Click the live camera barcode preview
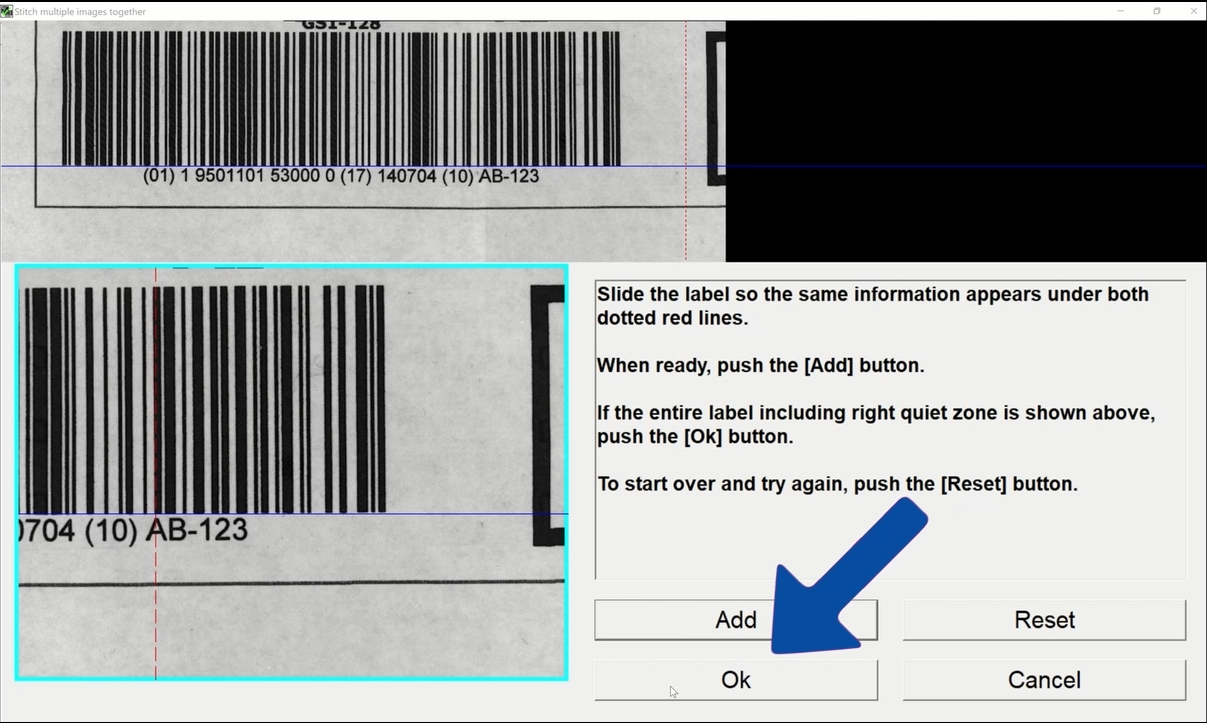This screenshot has width=1207, height=723. coord(292,473)
